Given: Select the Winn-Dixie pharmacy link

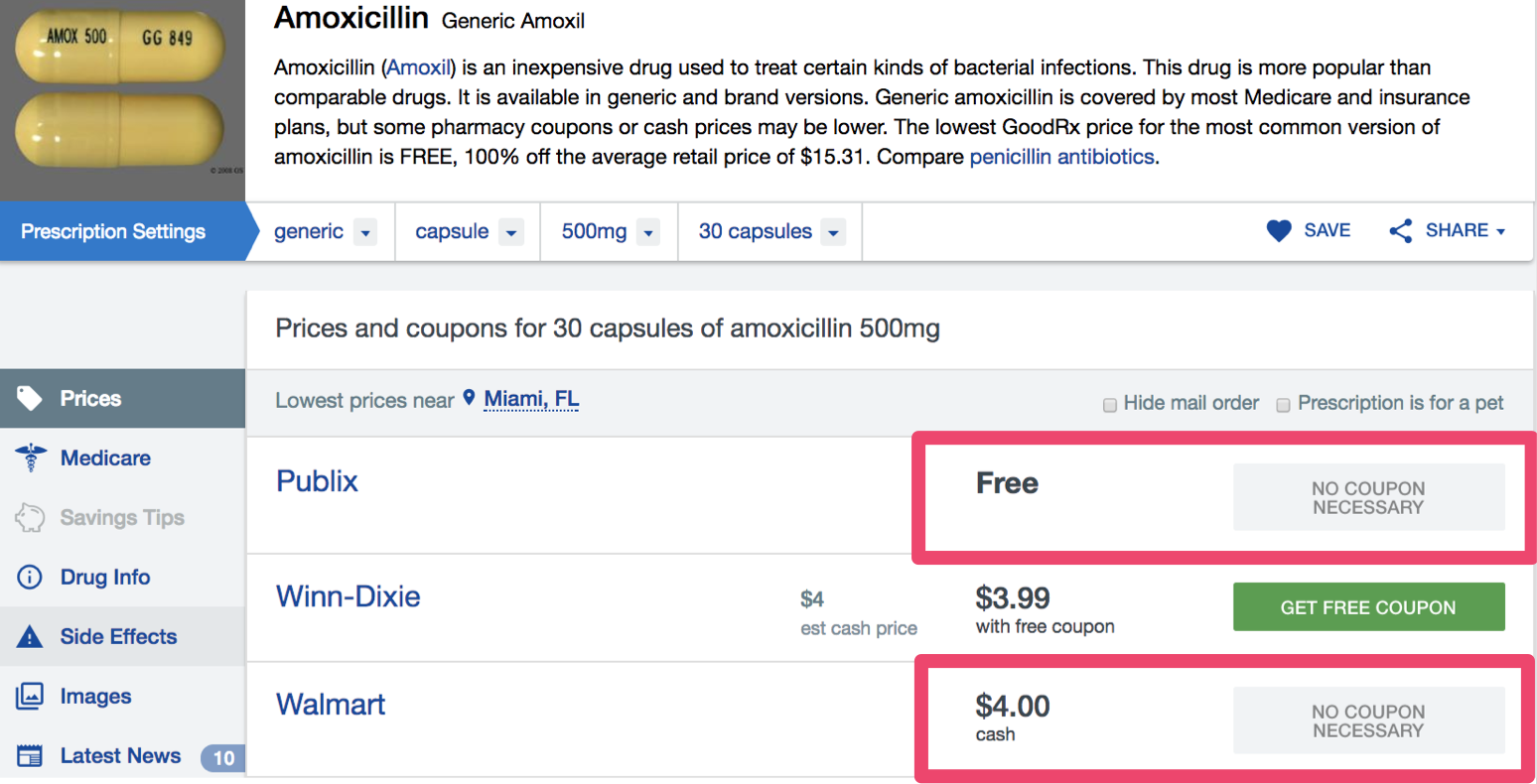Looking at the screenshot, I should click(348, 596).
